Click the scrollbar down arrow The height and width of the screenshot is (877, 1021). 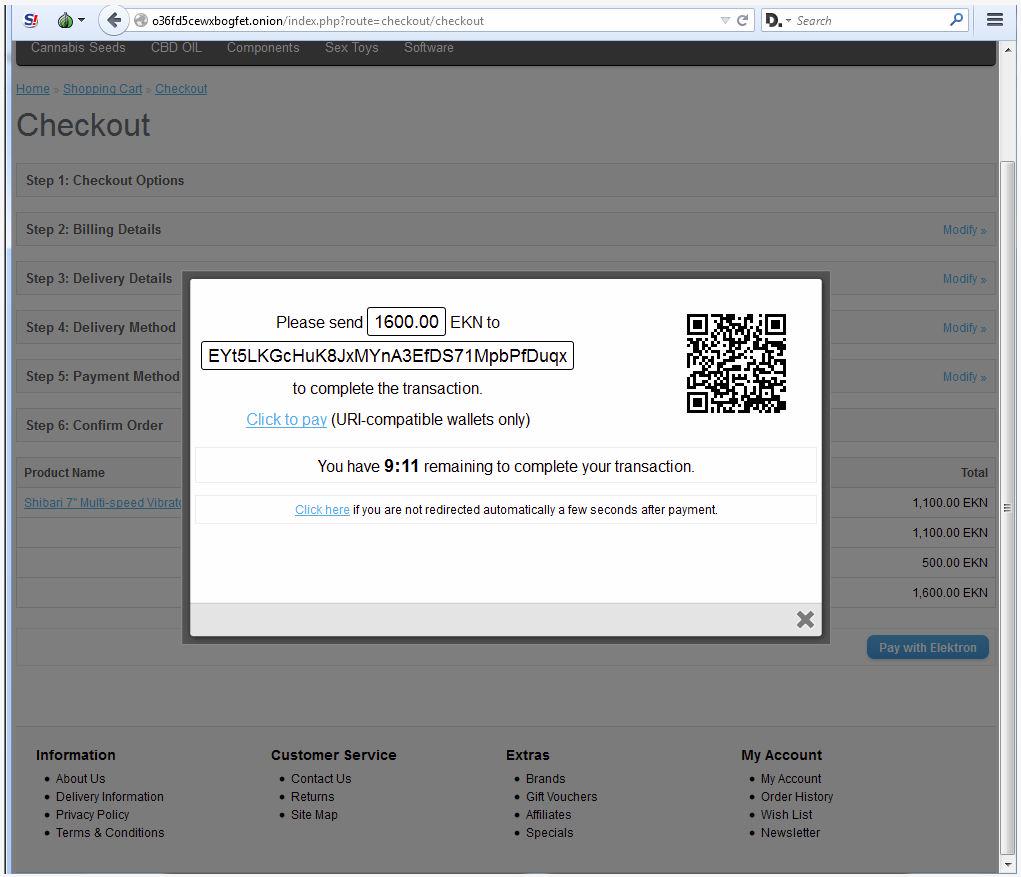pos(1007,864)
